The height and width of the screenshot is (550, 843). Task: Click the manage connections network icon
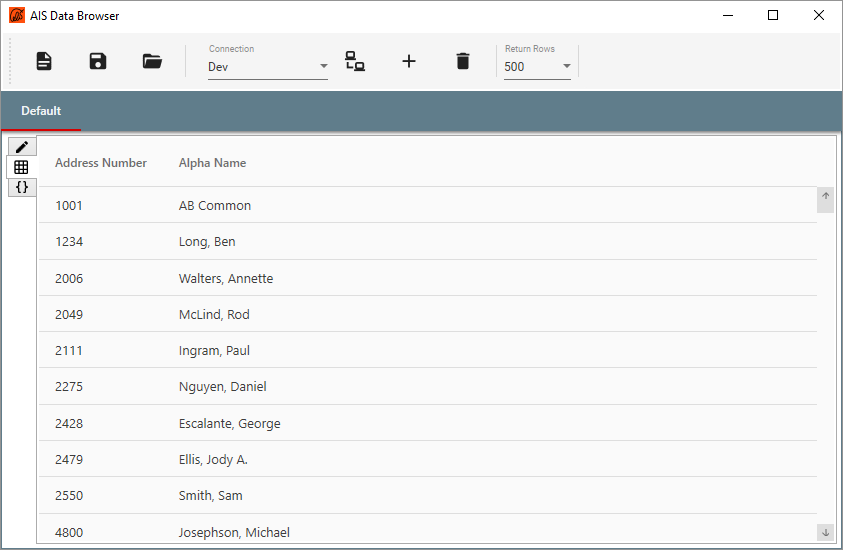tap(355, 61)
